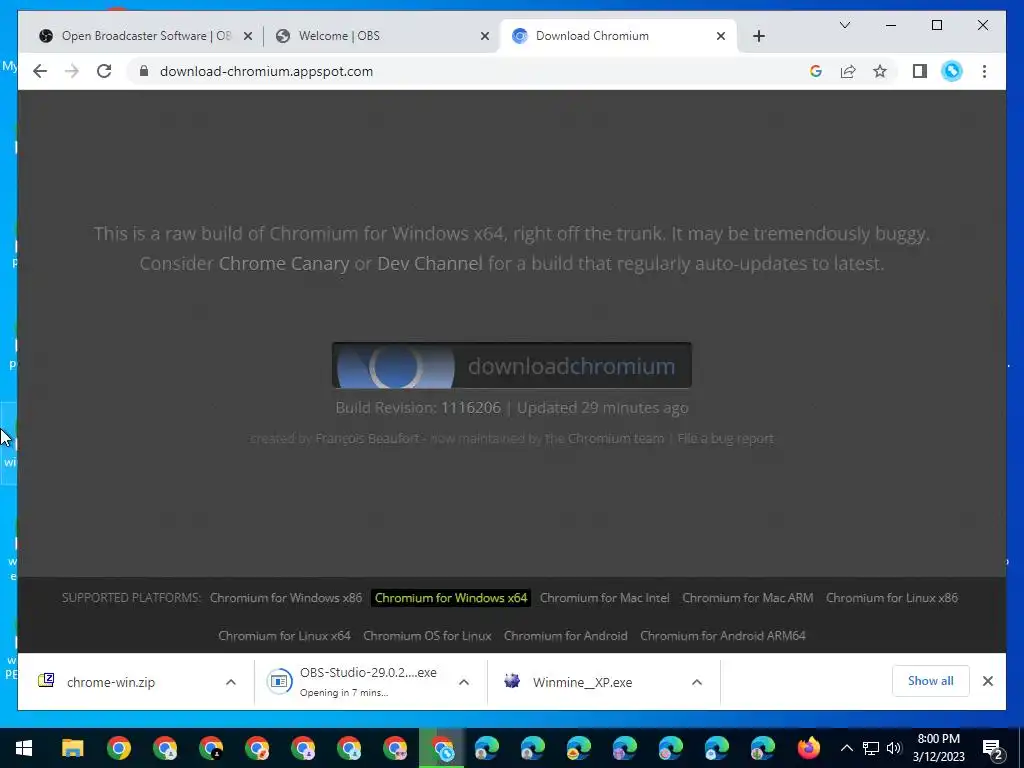Share this page using the share icon
This screenshot has width=1024, height=768.
pos(848,71)
